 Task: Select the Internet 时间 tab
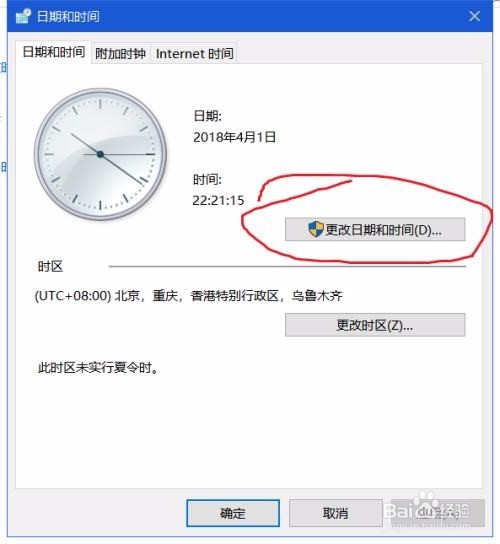[x=194, y=54]
